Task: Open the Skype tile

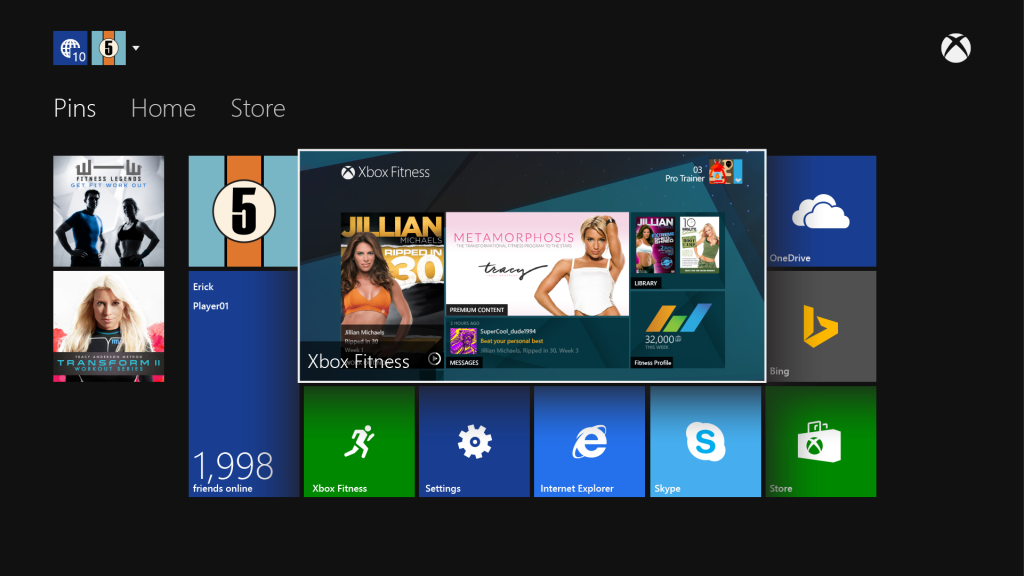Action: tap(705, 441)
